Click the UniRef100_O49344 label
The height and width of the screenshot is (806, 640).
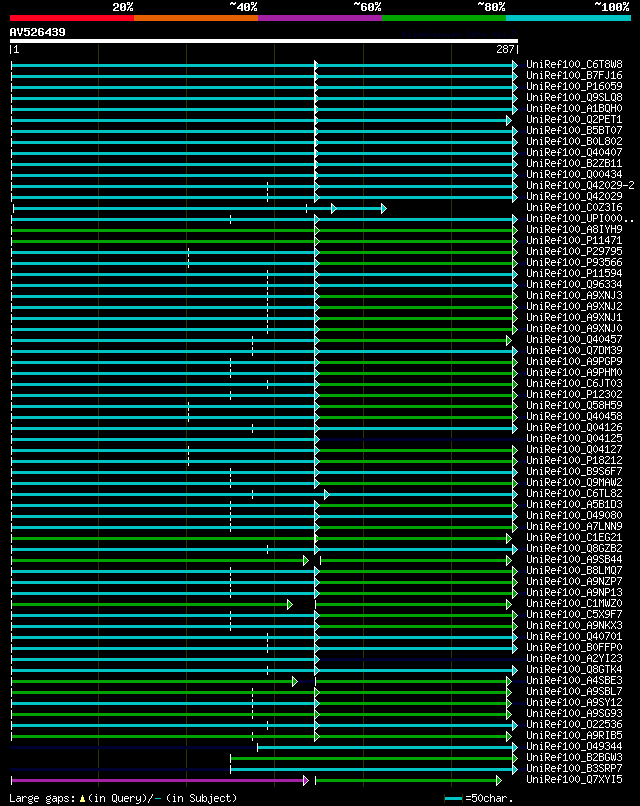click(x=574, y=747)
